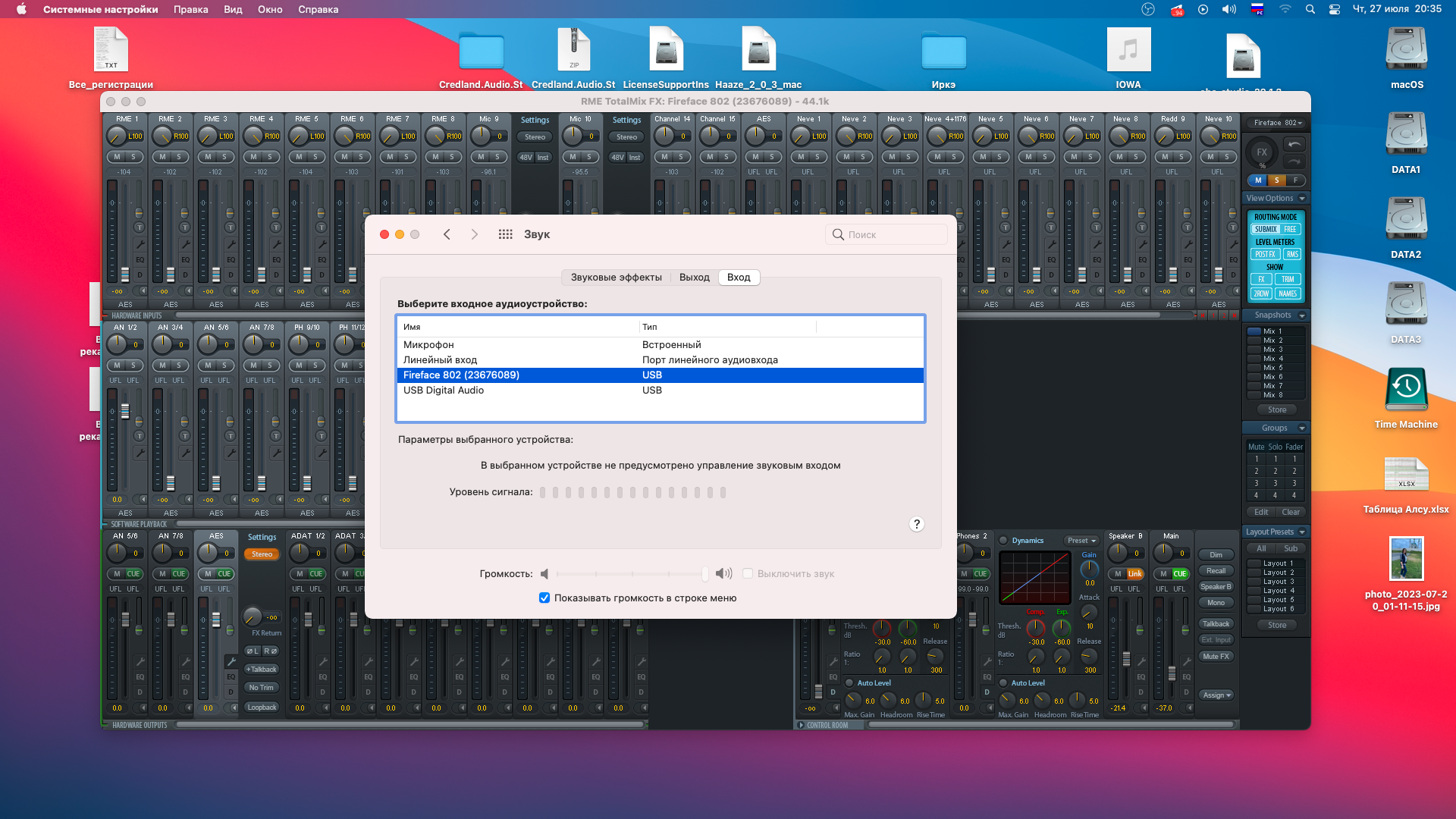The width and height of the screenshot is (1456, 819).
Task: Toggle show volume in menu bar checkbox
Action: coord(544,598)
